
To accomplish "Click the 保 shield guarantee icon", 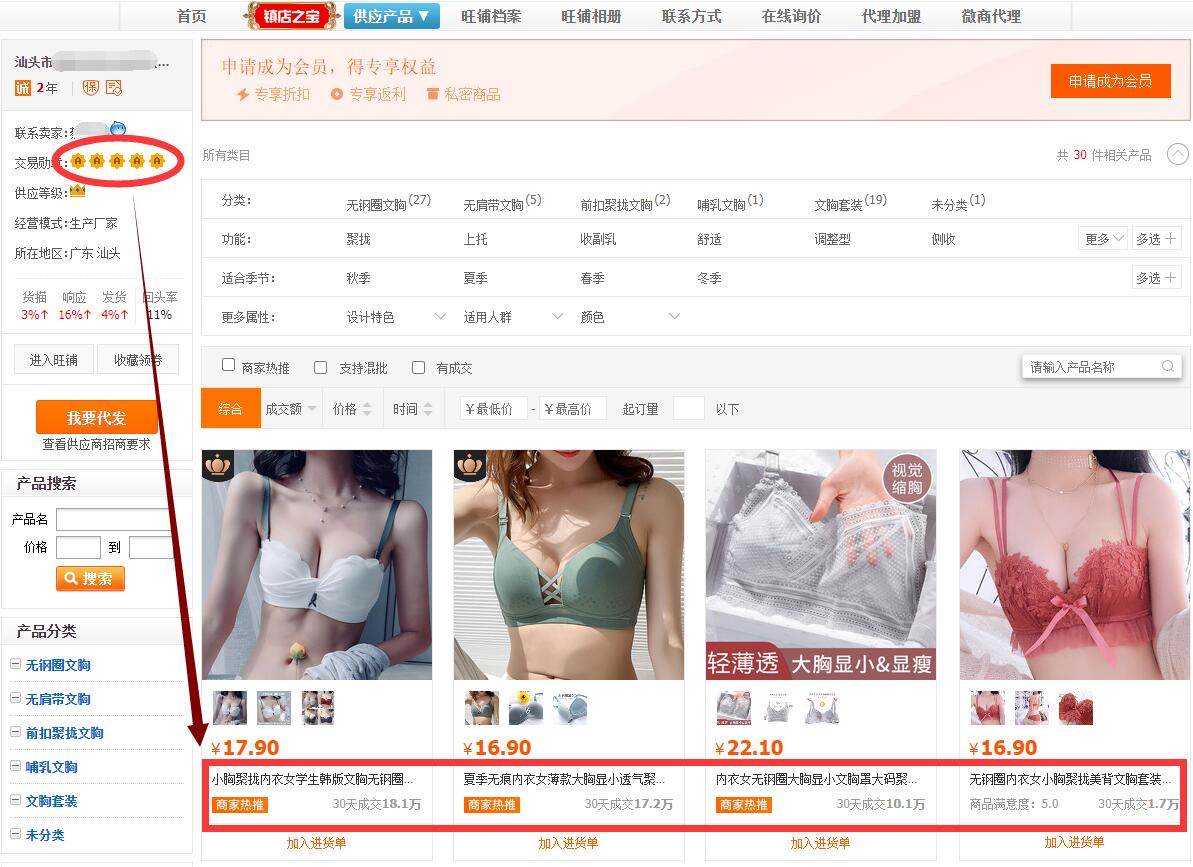I will pos(91,88).
